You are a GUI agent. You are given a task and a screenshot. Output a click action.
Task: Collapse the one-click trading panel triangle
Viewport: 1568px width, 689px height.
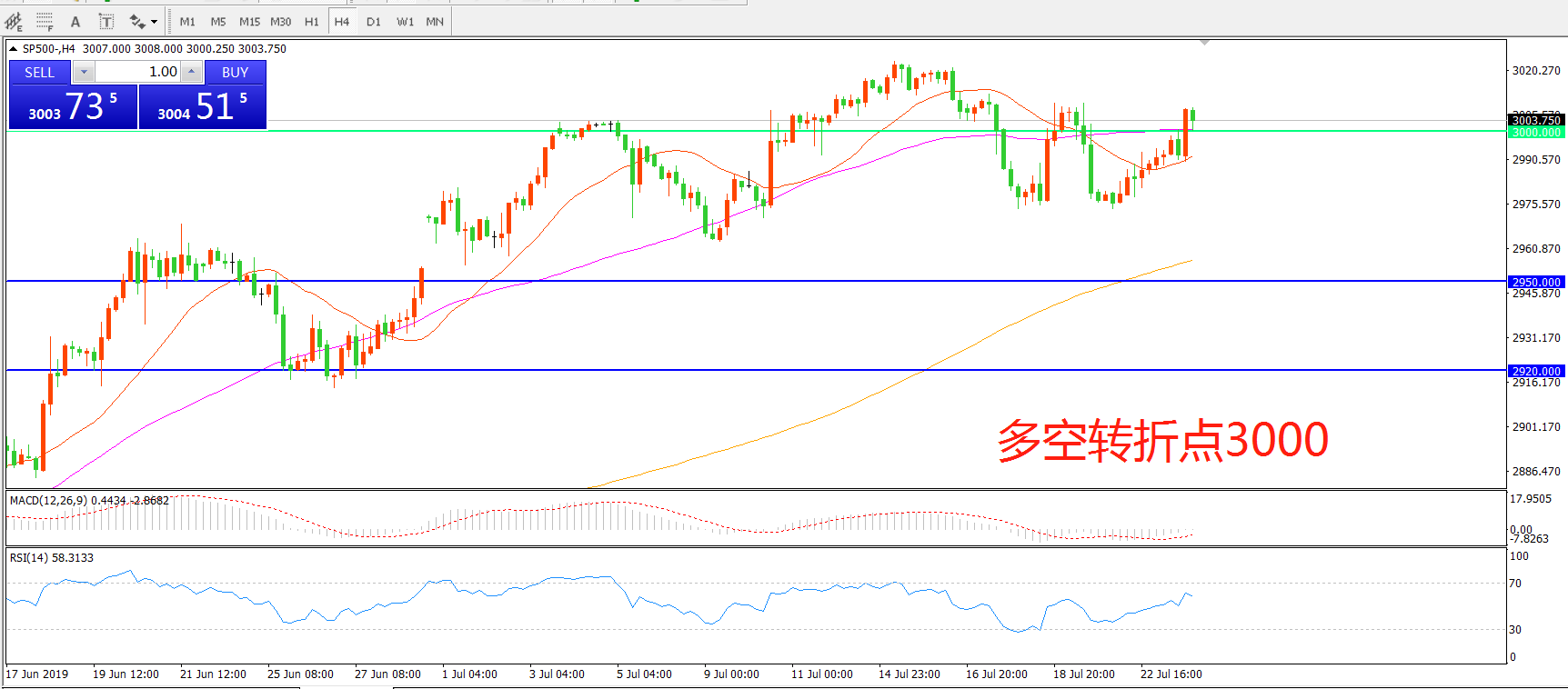[14, 49]
